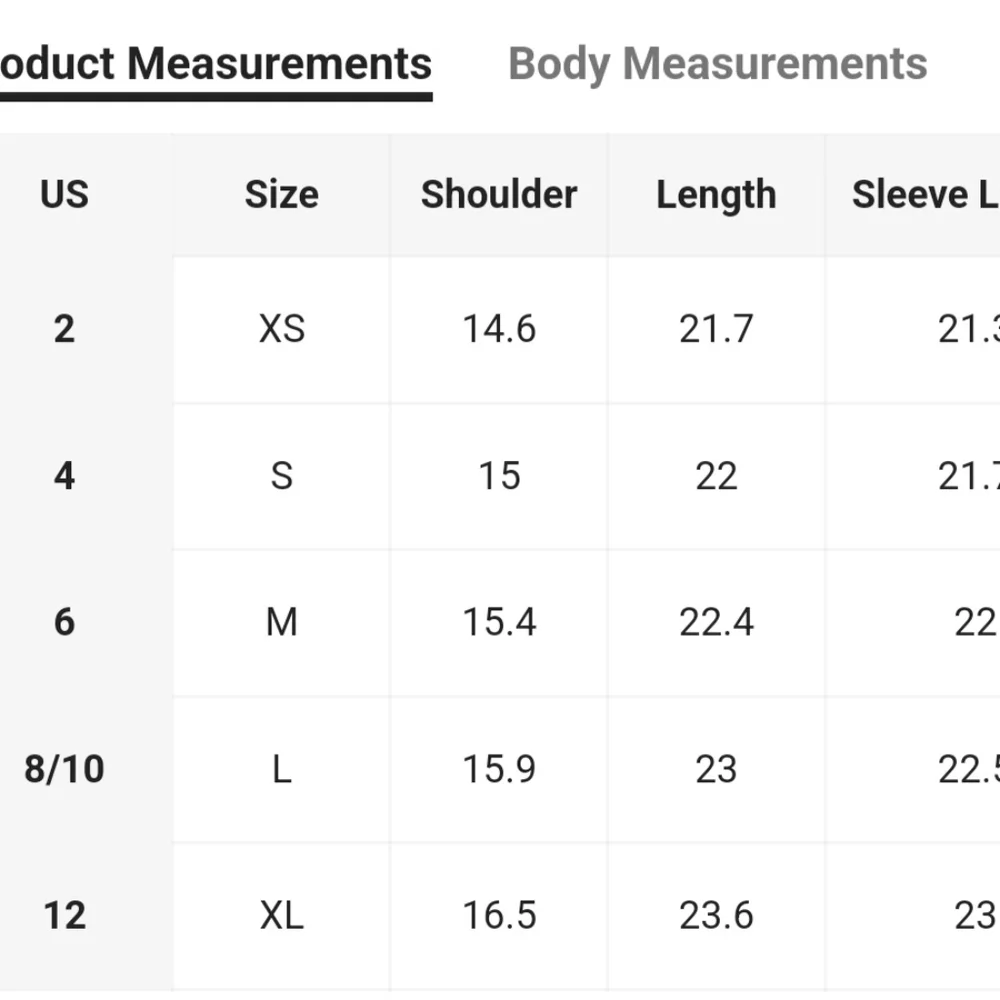
Task: Click length value 23.6
Action: [x=716, y=915]
